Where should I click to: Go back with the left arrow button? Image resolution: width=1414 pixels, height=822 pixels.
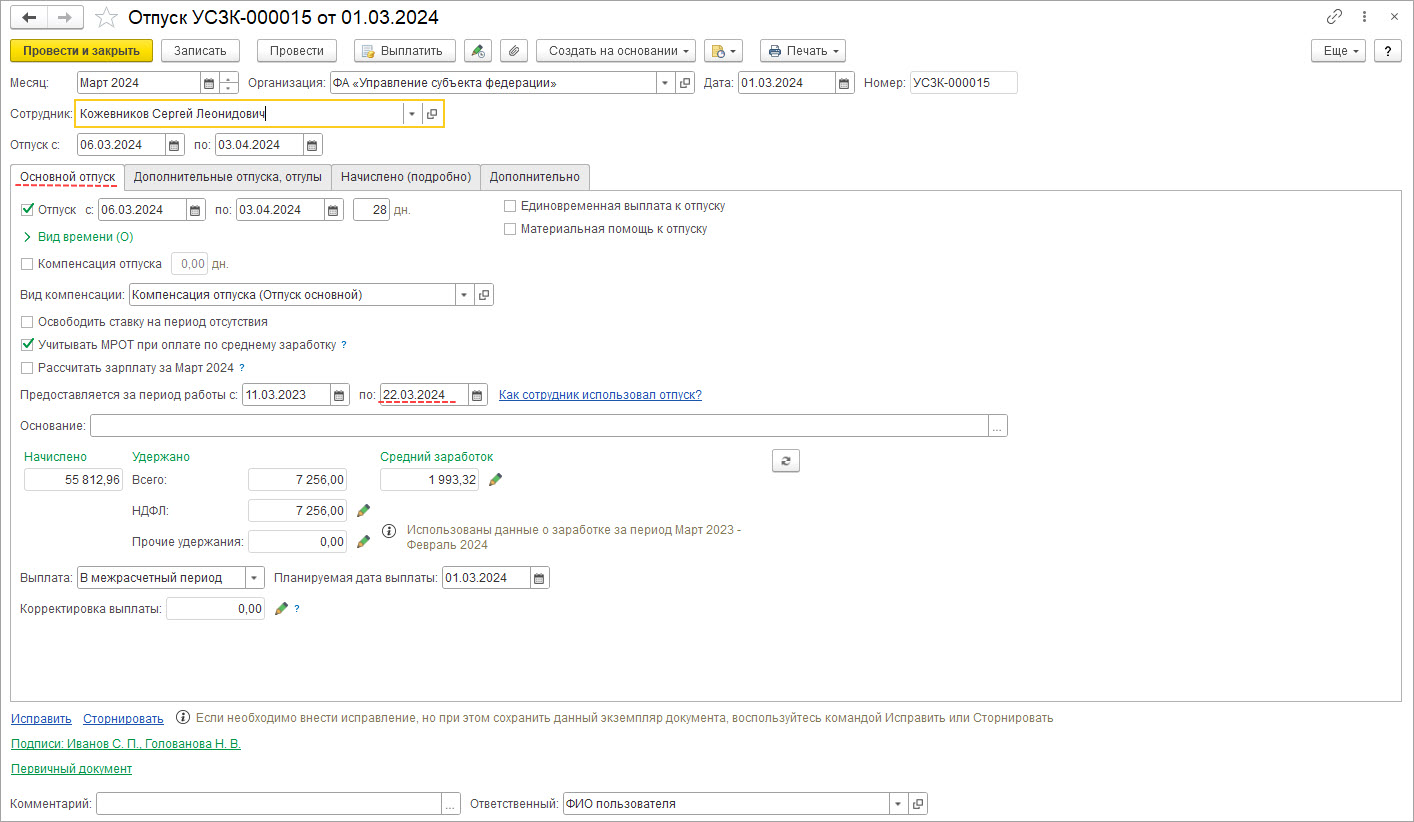tap(29, 18)
